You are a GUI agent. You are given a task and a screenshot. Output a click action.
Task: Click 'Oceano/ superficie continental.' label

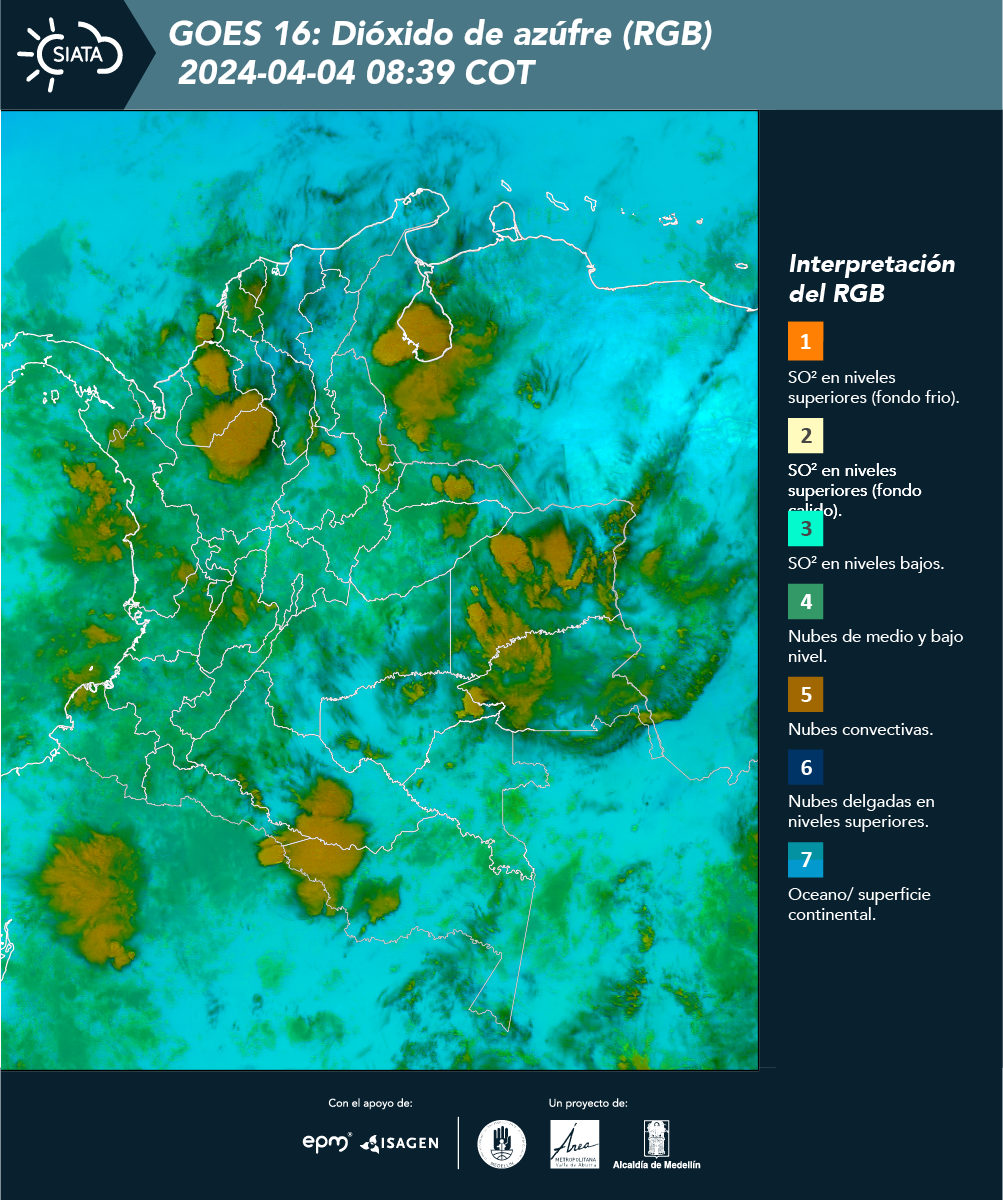tap(859, 904)
